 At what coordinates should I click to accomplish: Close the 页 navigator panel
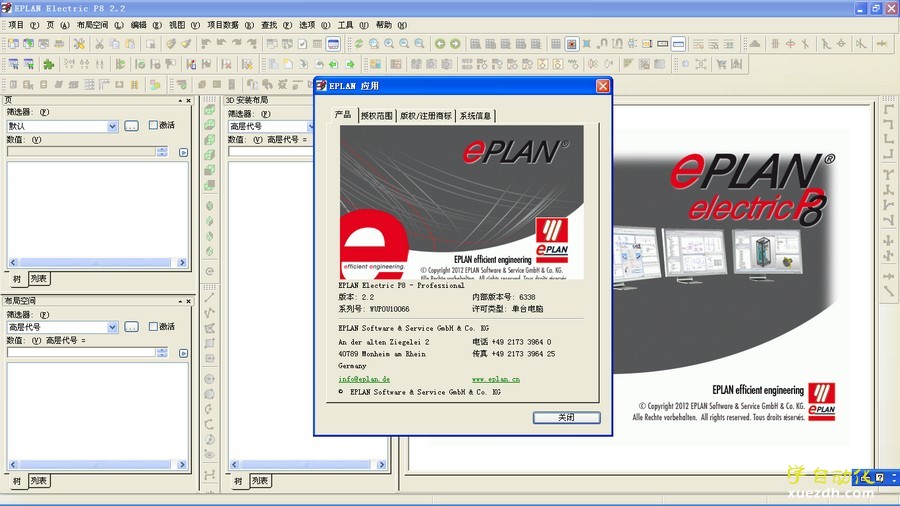pyautogui.click(x=188, y=100)
